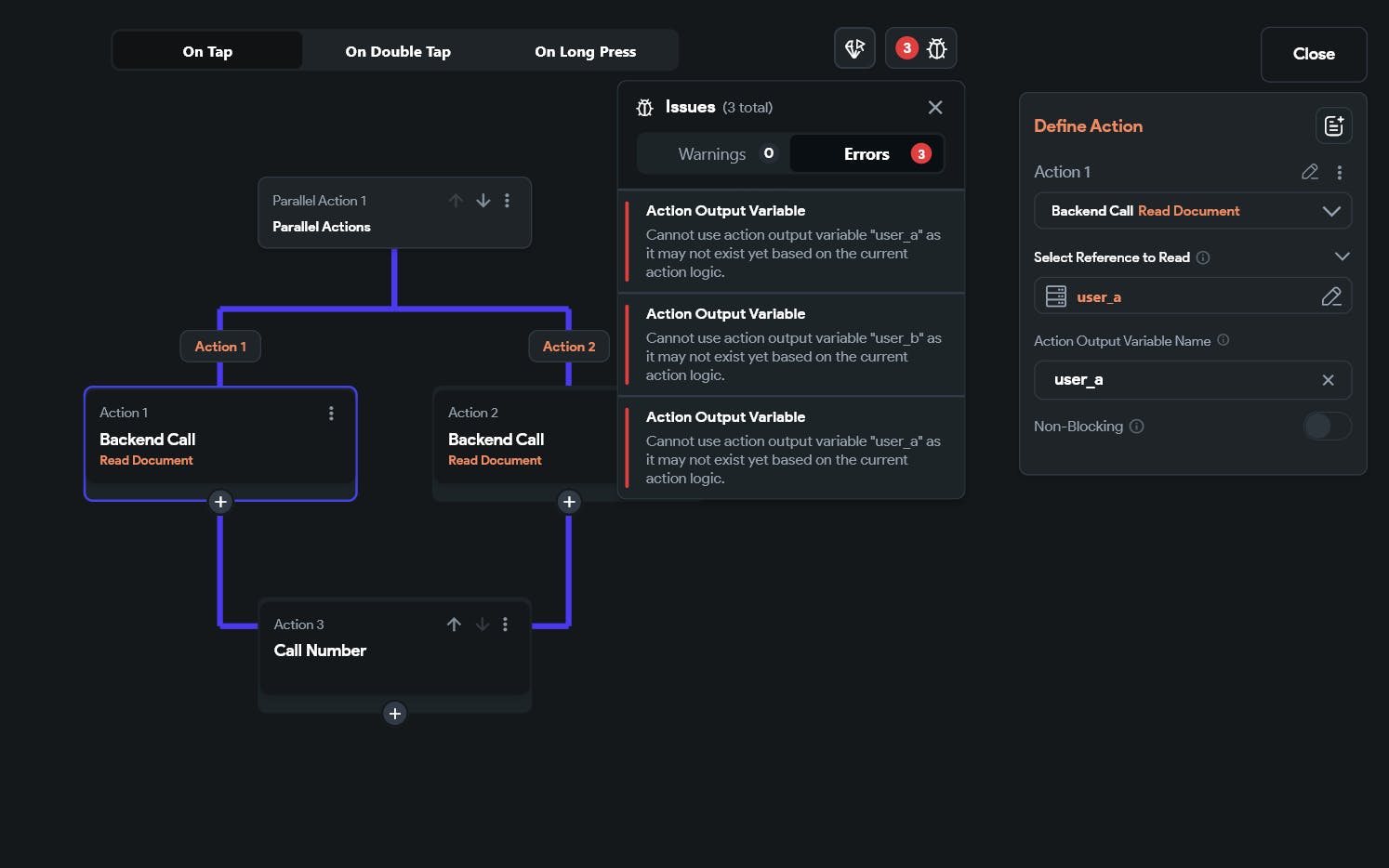Open Action 3 three-dot menu
The width and height of the screenshot is (1389, 868).
pos(505,625)
